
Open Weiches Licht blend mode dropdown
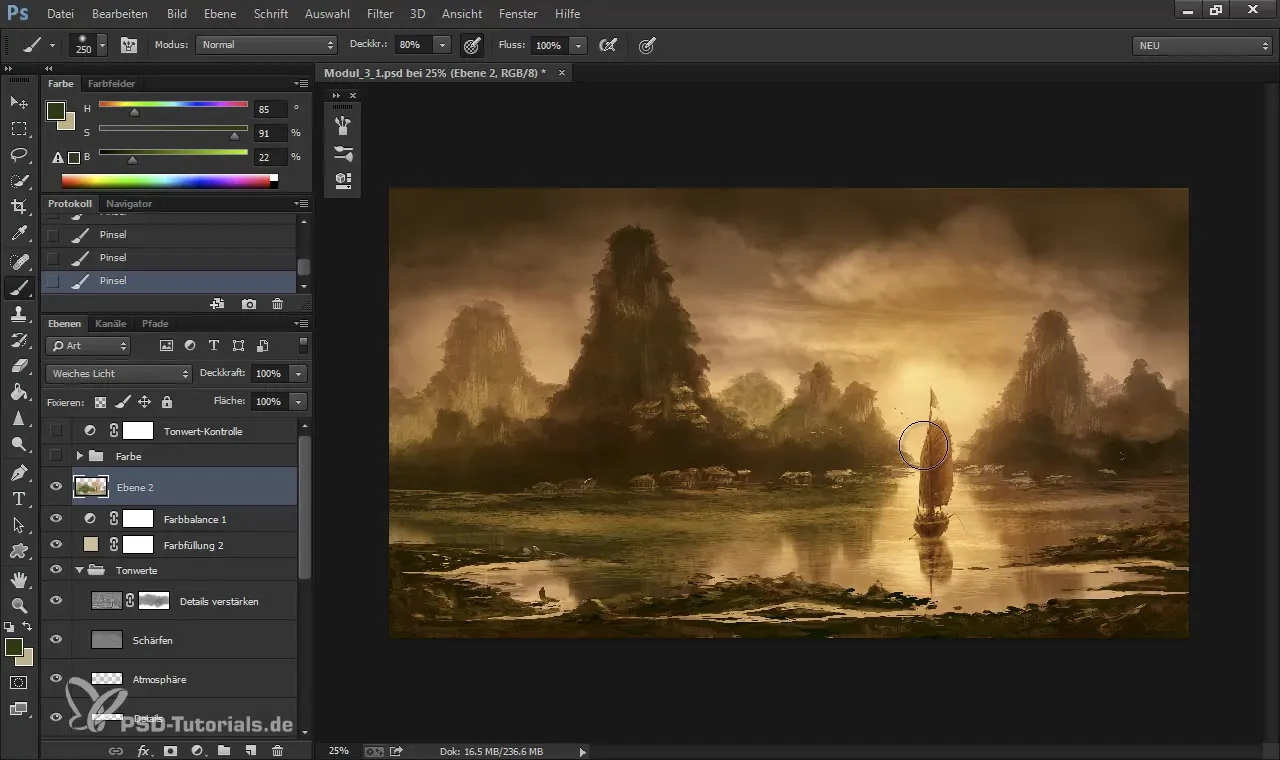click(x=118, y=373)
